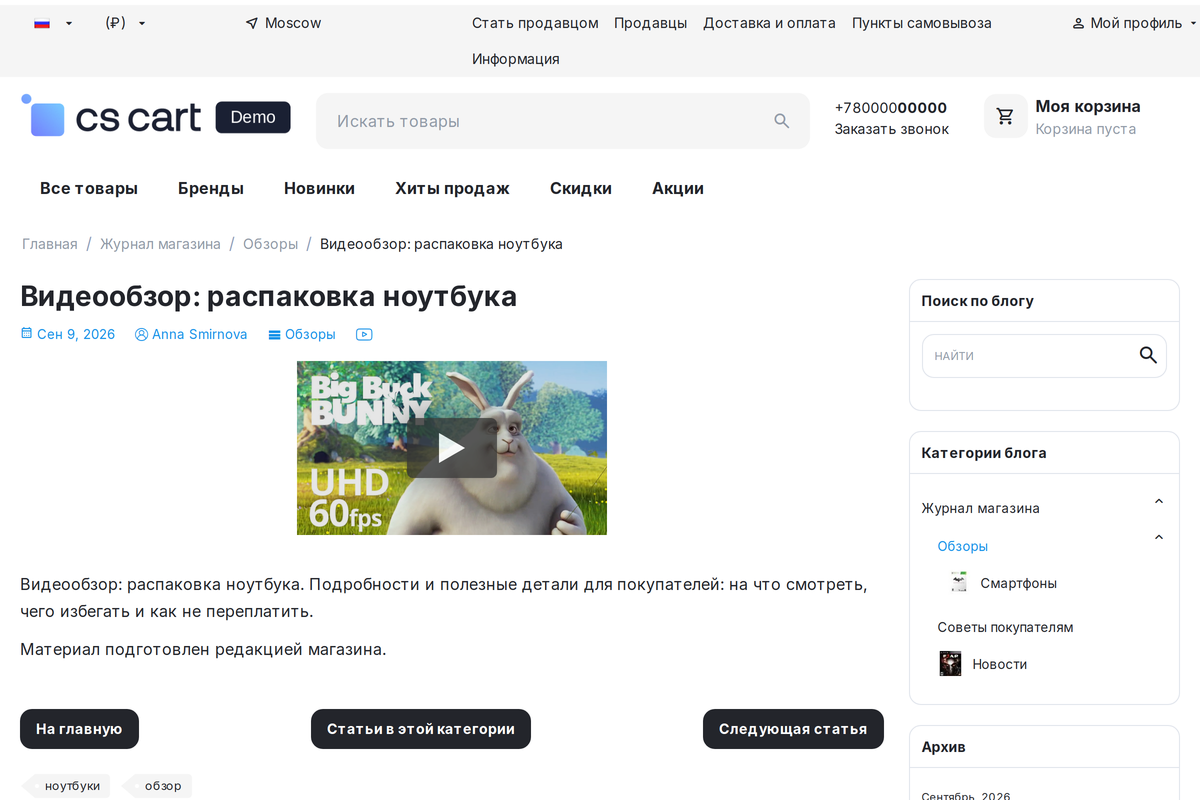Click the blog search magnifier icon
The height and width of the screenshot is (800, 1200).
(1148, 355)
